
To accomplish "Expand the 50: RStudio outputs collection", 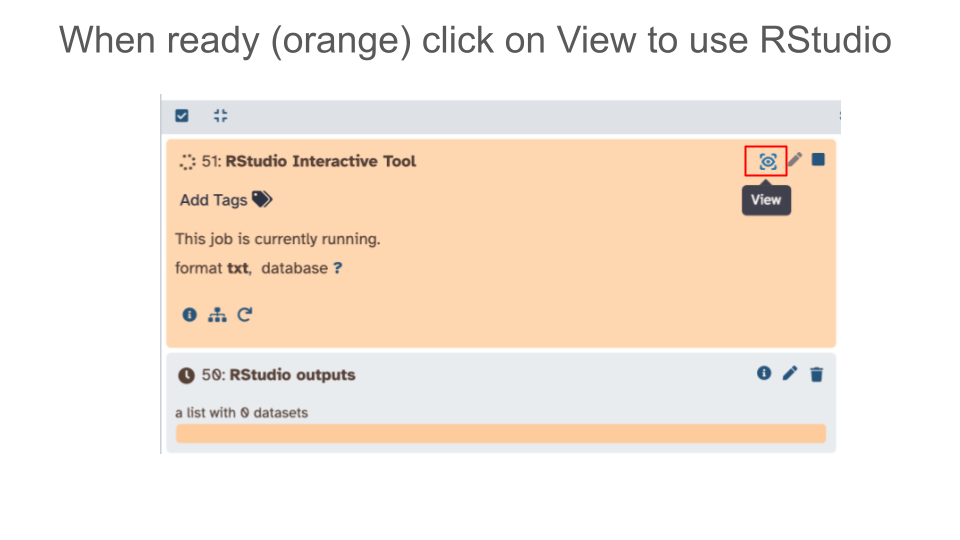I will pyautogui.click(x=292, y=375).
